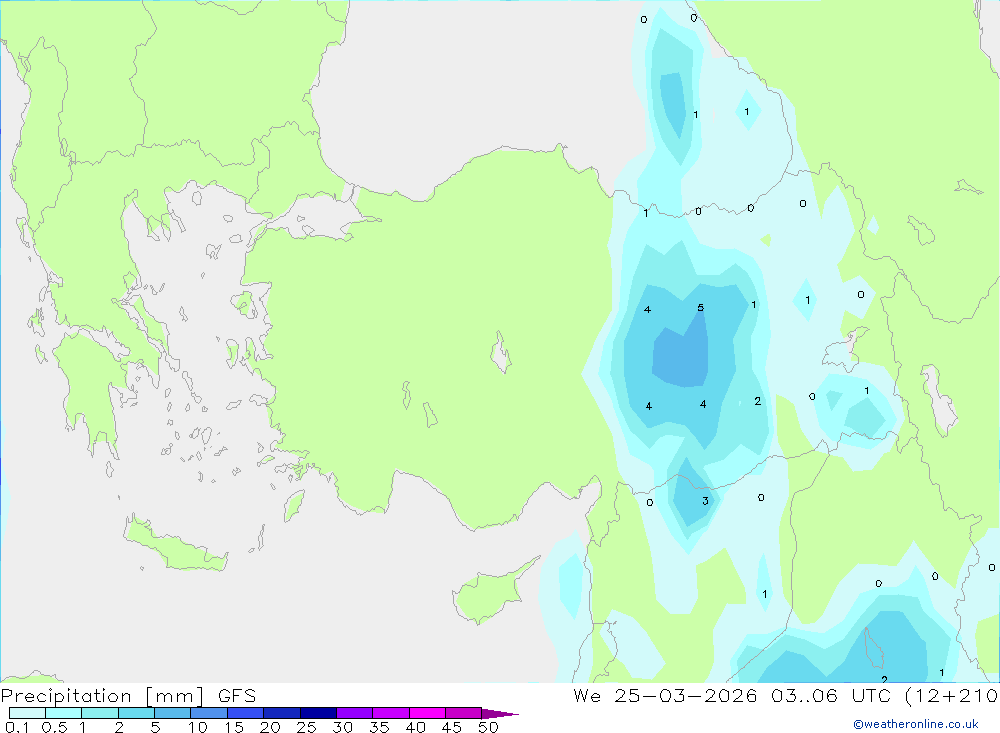Click the precipitation value "5" on map
Screen dimensions: 1000x733
[700, 308]
